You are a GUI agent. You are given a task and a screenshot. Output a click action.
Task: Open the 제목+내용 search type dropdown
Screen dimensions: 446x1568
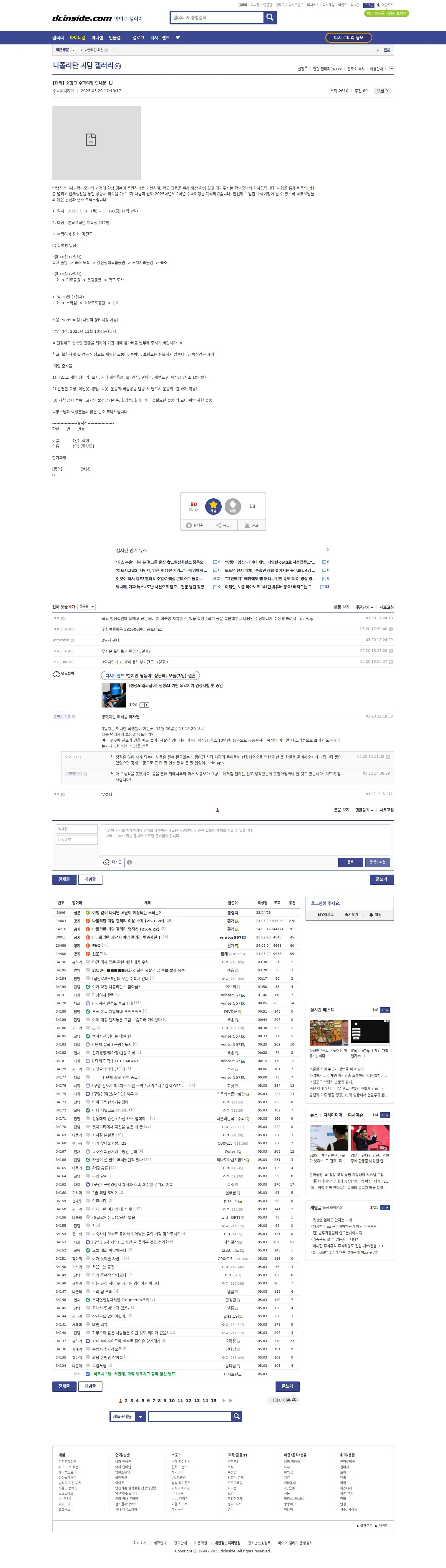(128, 1416)
